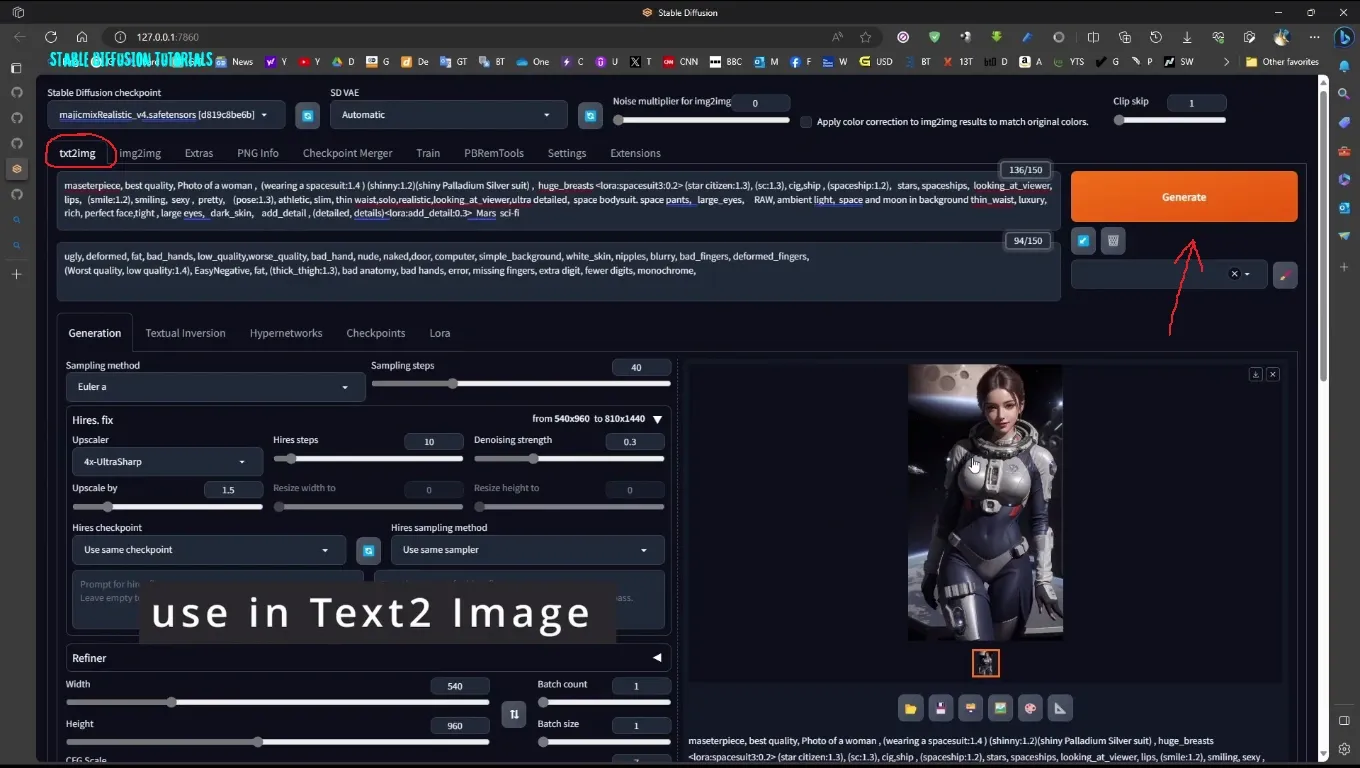Open the Hires sampling method dropdown
Image resolution: width=1360 pixels, height=768 pixels.
527,550
